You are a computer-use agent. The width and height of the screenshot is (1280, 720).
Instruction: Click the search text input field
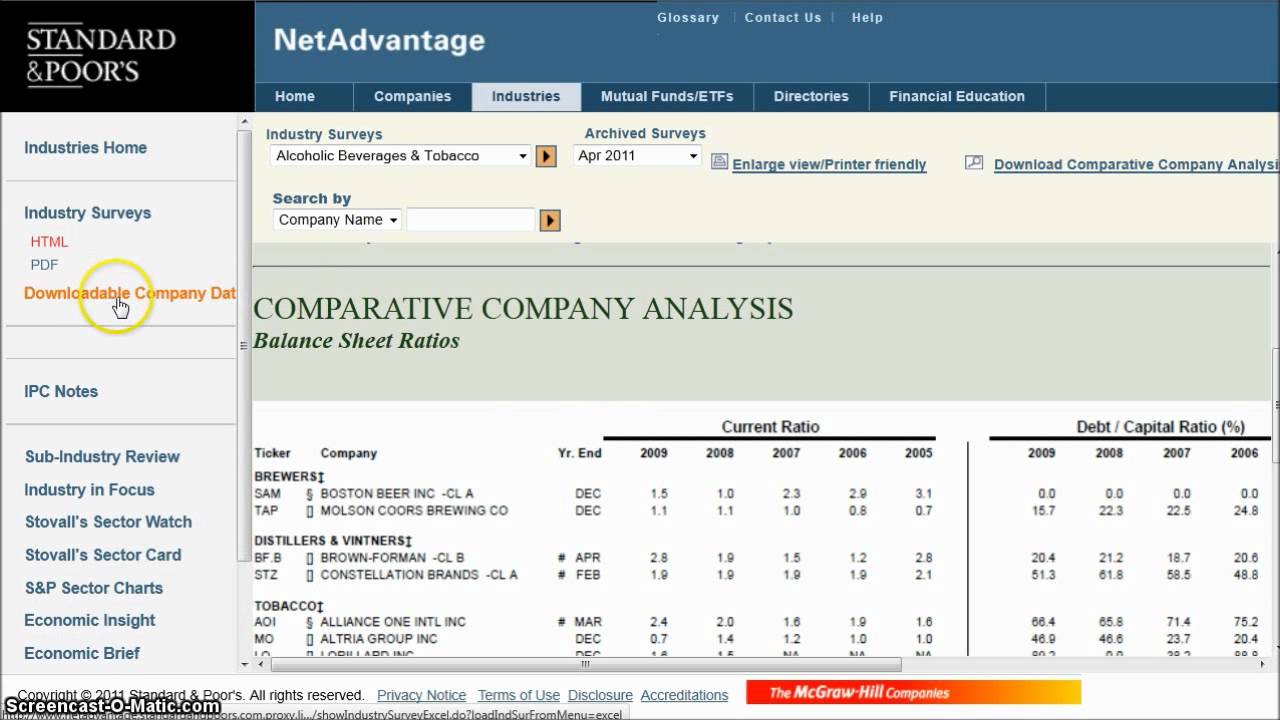pyautogui.click(x=471, y=220)
